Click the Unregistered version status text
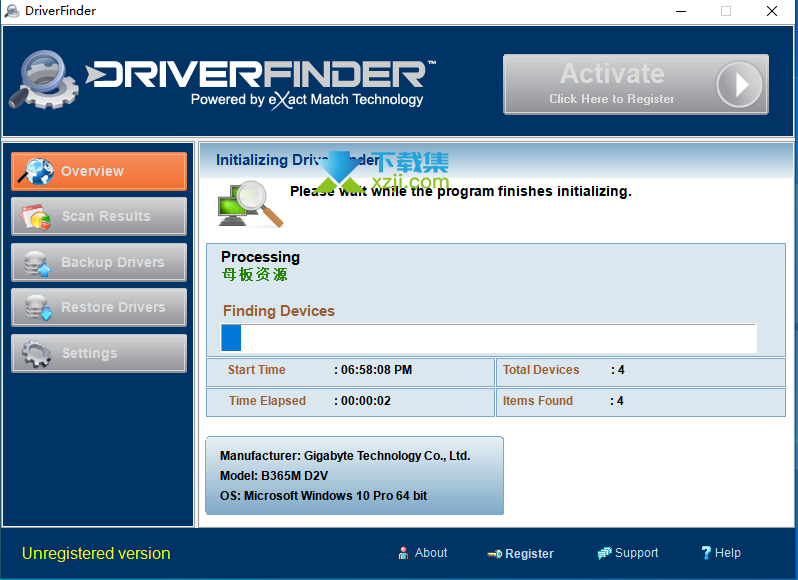798x580 pixels. [x=96, y=554]
